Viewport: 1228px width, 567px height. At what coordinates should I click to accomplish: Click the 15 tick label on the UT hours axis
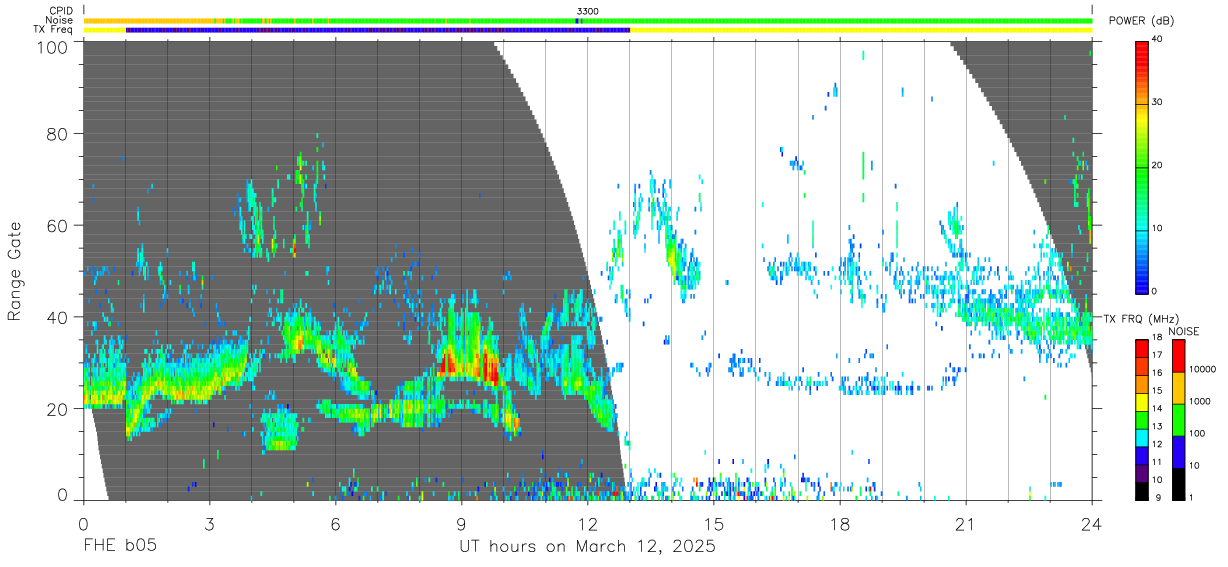(x=713, y=524)
